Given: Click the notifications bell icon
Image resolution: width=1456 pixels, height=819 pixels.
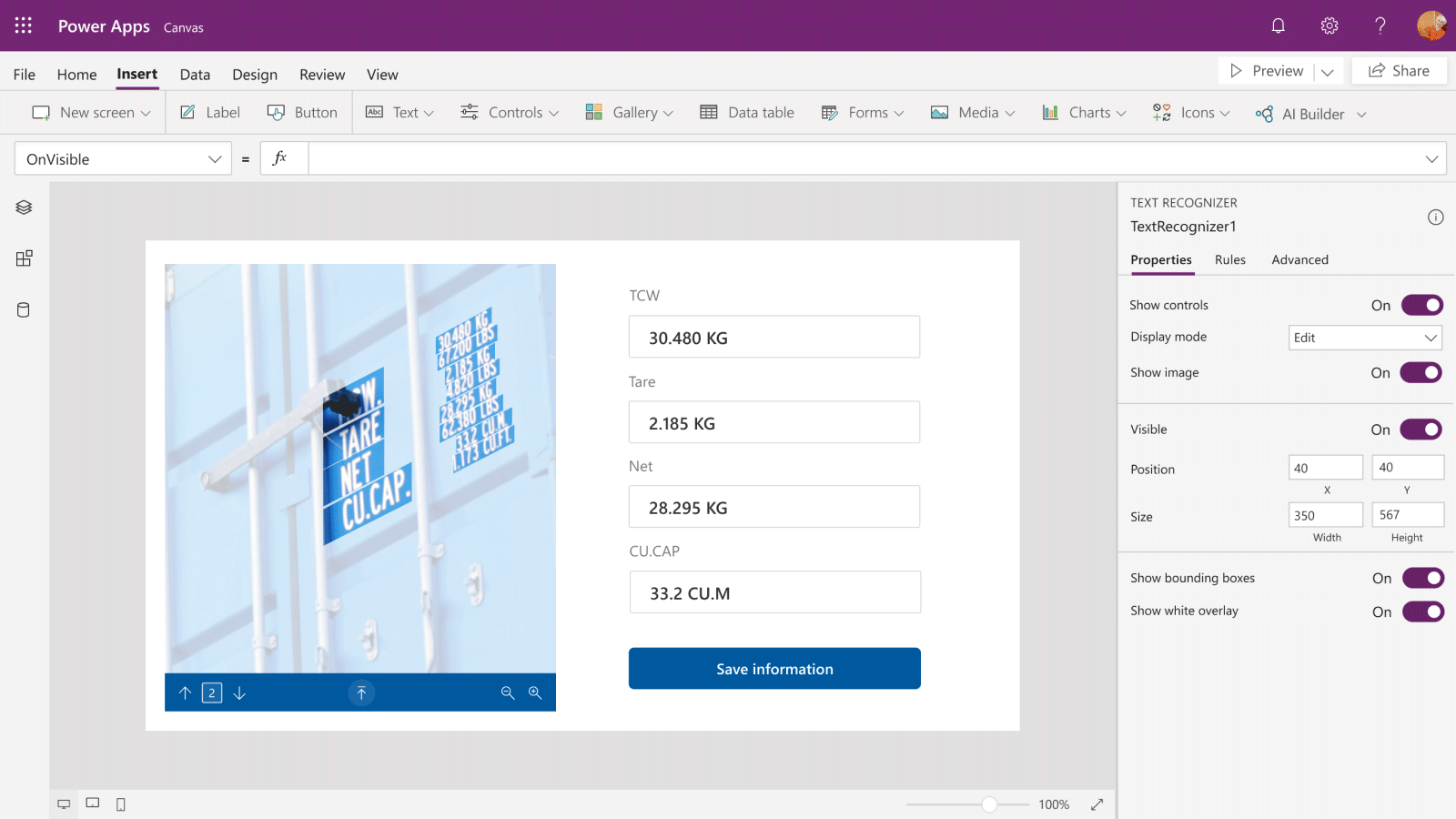Looking at the screenshot, I should [x=1278, y=25].
